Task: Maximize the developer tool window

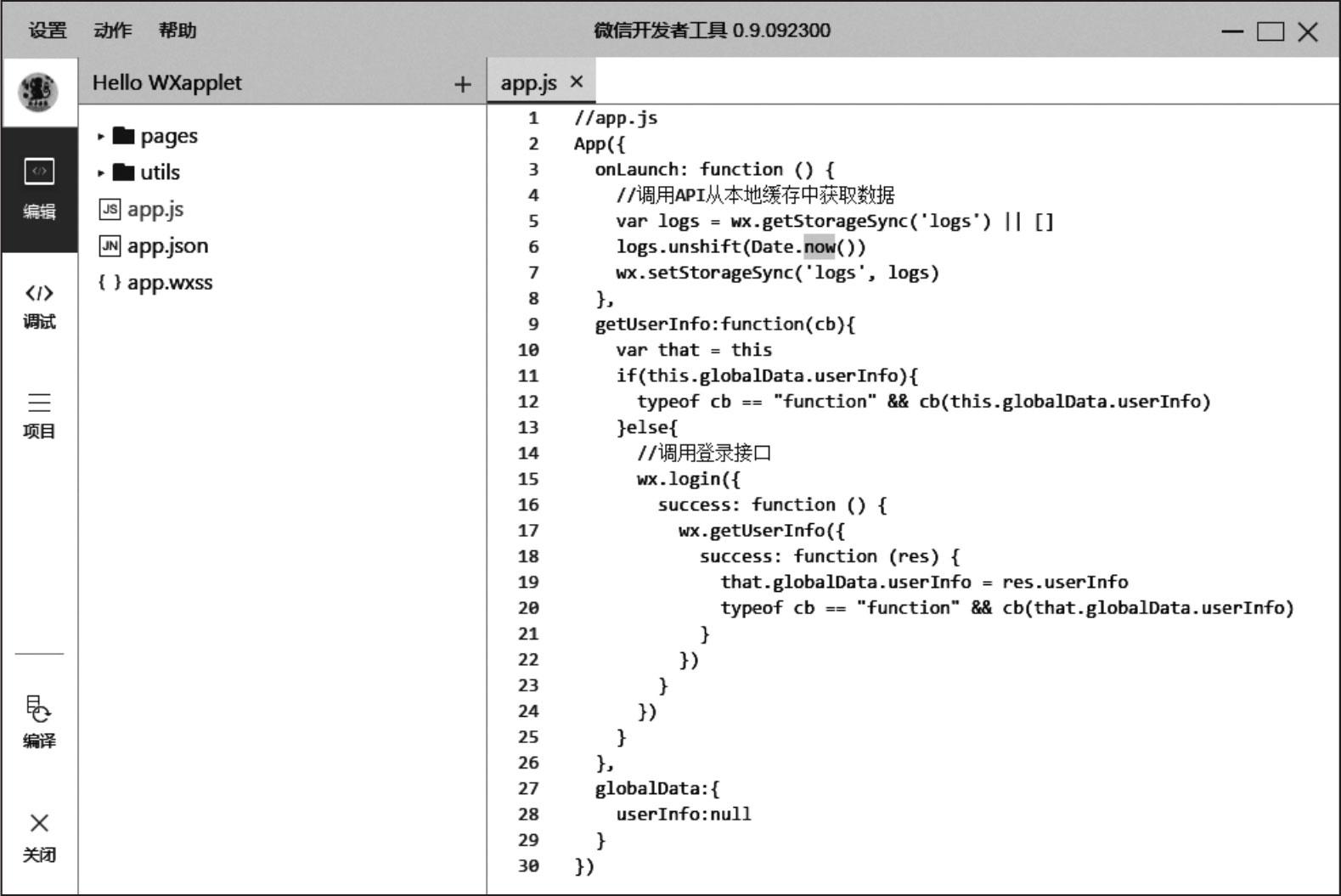Action: pyautogui.click(x=1271, y=32)
